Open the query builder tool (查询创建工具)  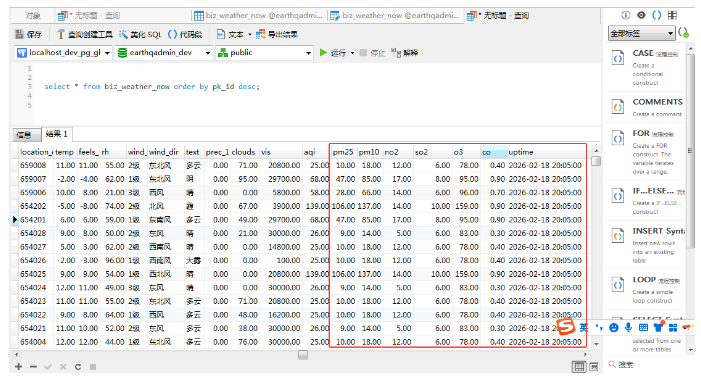point(85,34)
